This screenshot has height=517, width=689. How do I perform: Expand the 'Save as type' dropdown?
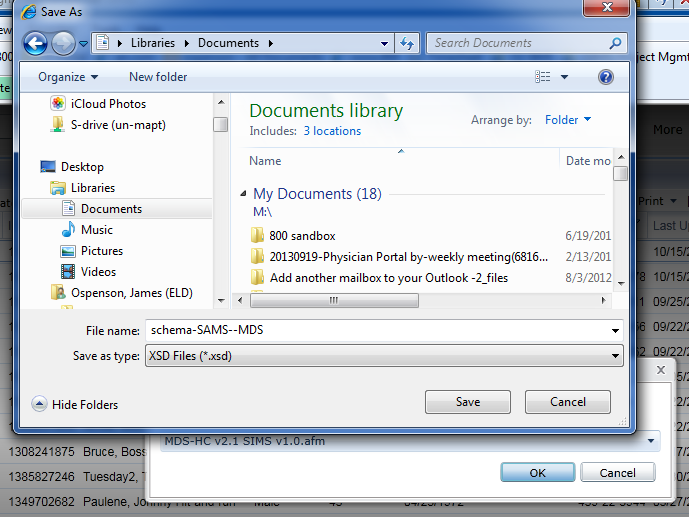pyautogui.click(x=613, y=355)
